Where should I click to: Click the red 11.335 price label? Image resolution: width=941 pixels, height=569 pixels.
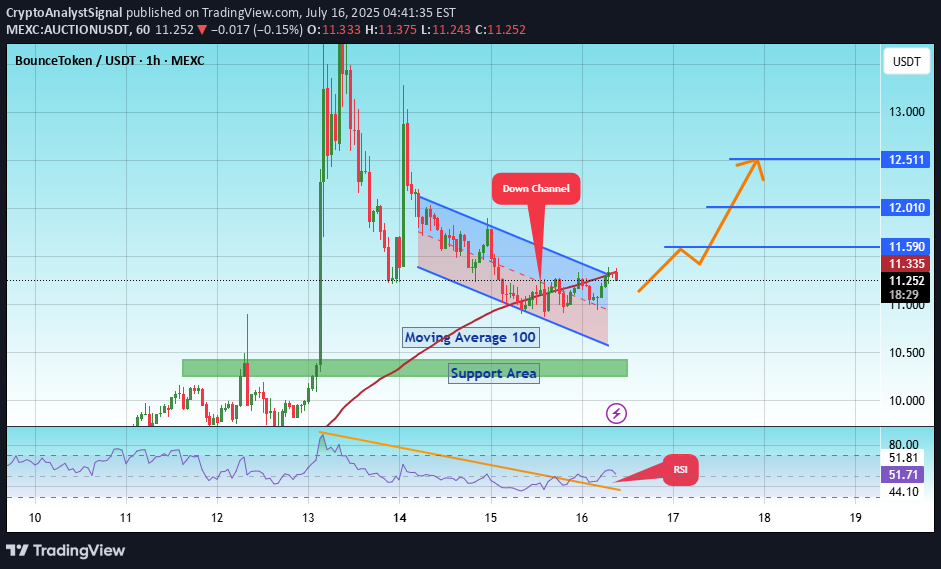(x=906, y=263)
